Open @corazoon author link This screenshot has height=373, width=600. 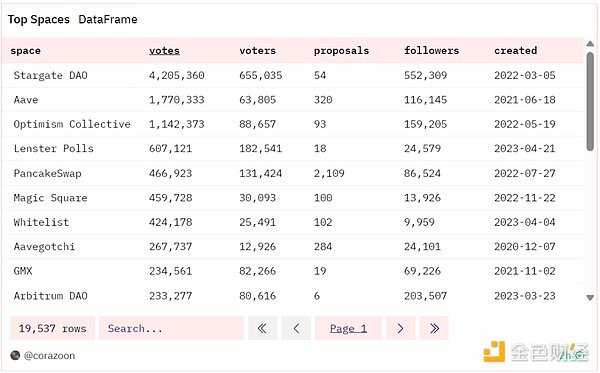pos(49,355)
